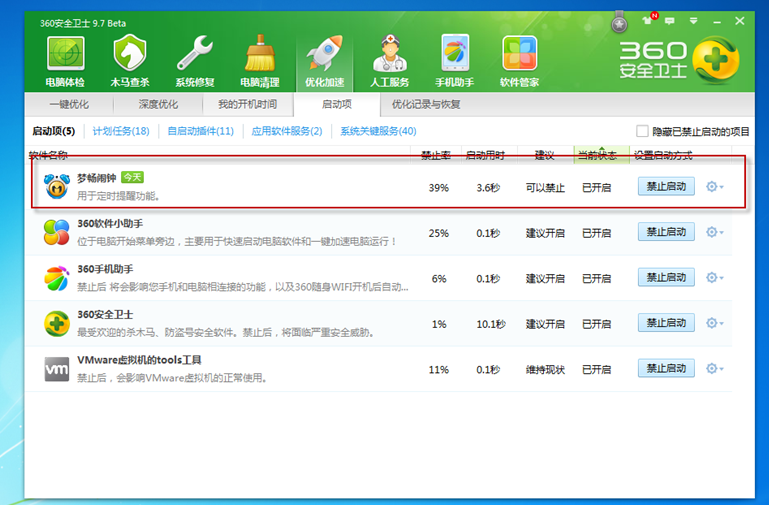Viewport: 769px width, 505px height.
Task: Check 隐藏已禁止启动的项目 checkbox
Action: click(642, 131)
